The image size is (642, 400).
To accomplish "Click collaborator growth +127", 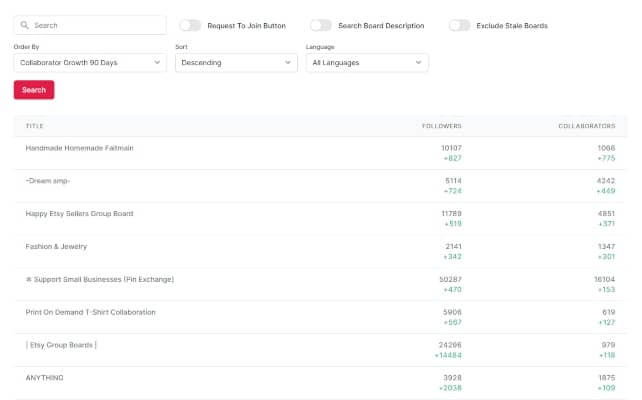I will 606,322.
